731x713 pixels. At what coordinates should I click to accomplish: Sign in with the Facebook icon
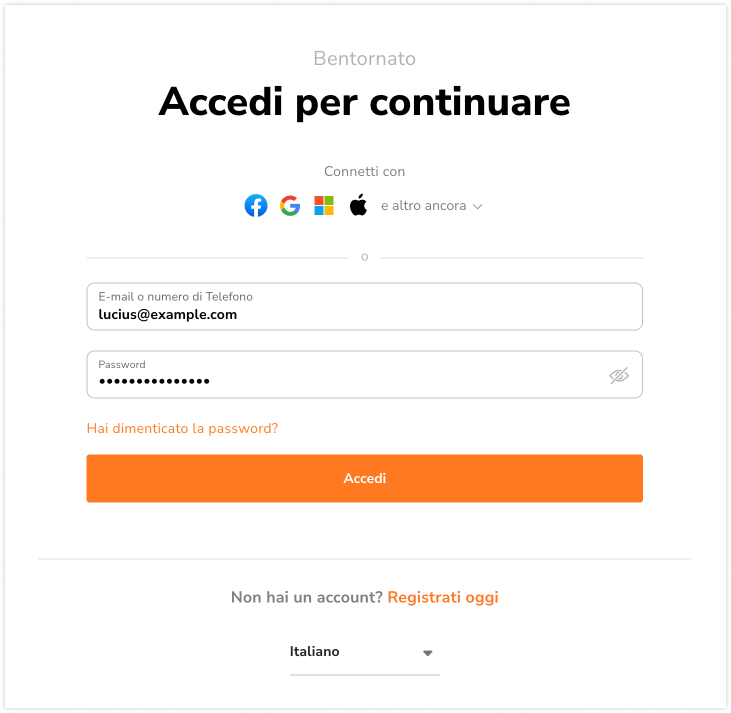pos(256,206)
